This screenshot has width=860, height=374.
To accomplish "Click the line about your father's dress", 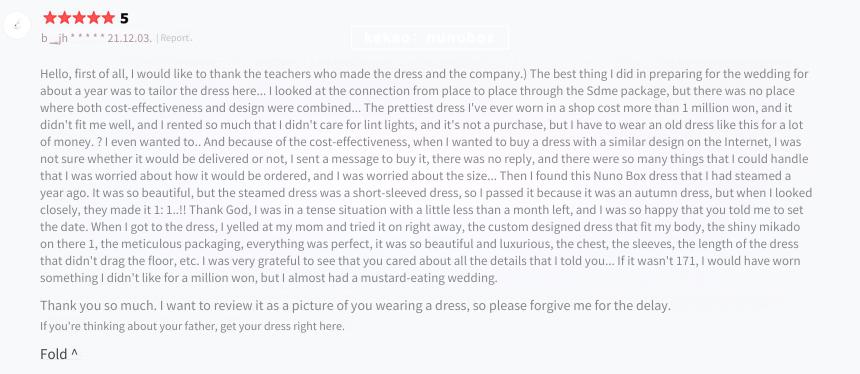I will (x=193, y=326).
